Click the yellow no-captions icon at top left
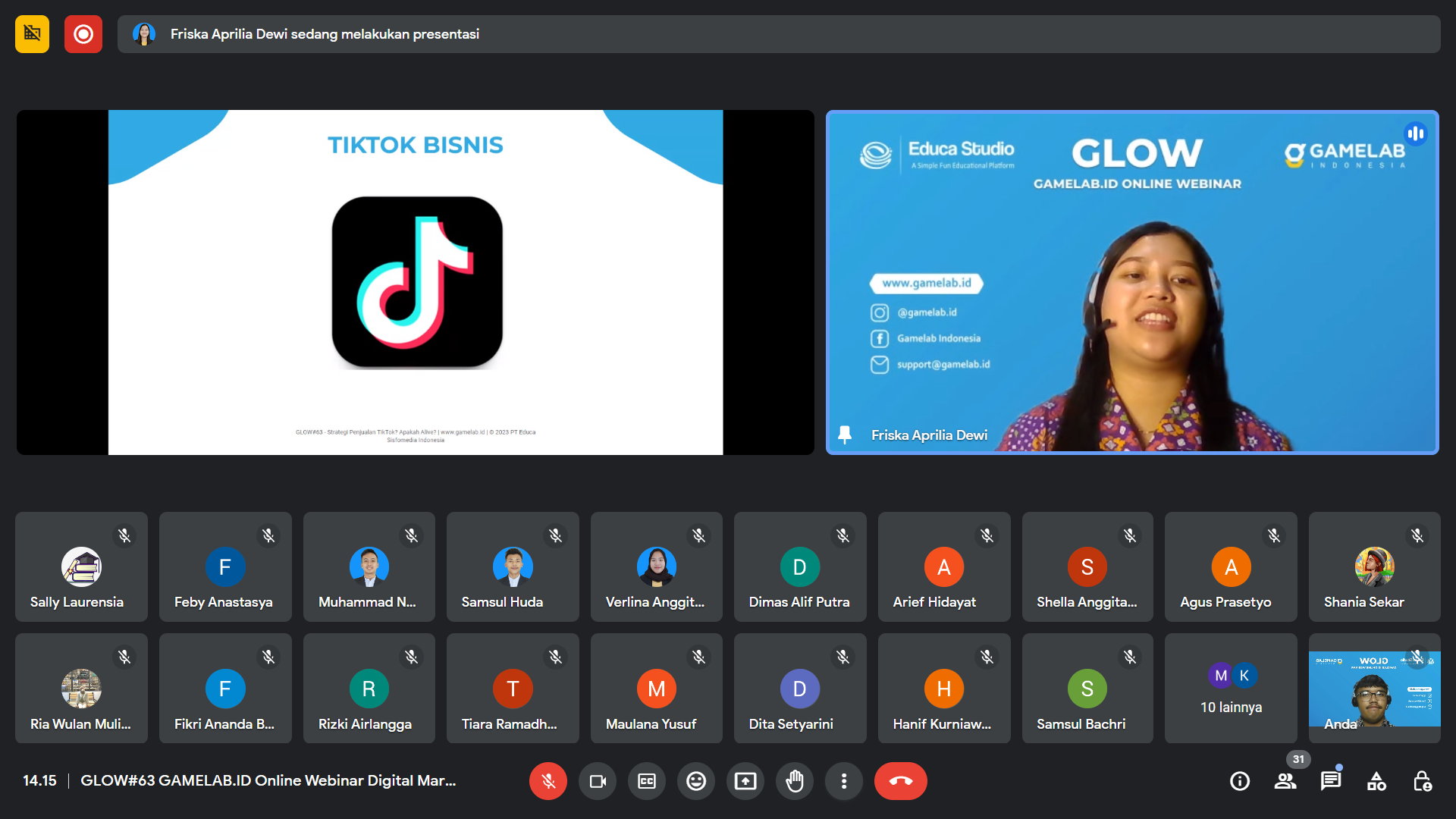1456x819 pixels. (32, 34)
